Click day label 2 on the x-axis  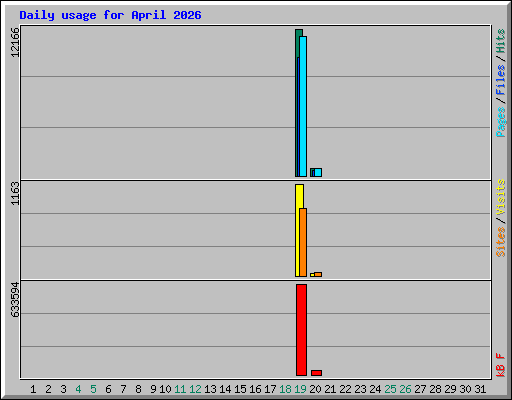click(x=48, y=389)
